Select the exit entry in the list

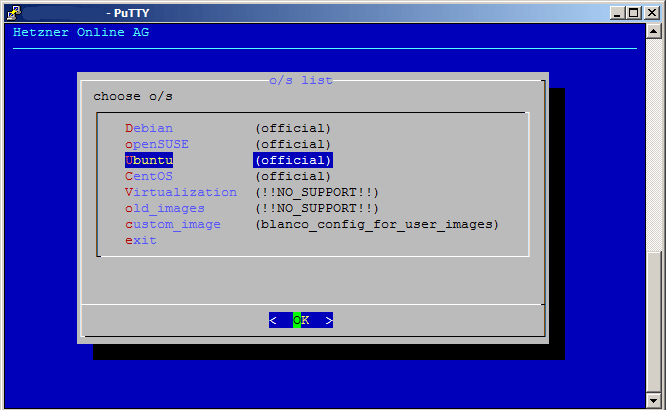pos(141,240)
